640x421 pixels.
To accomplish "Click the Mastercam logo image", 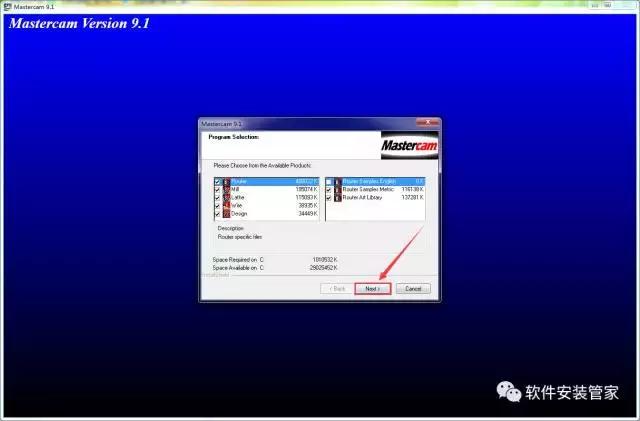I will click(409, 145).
